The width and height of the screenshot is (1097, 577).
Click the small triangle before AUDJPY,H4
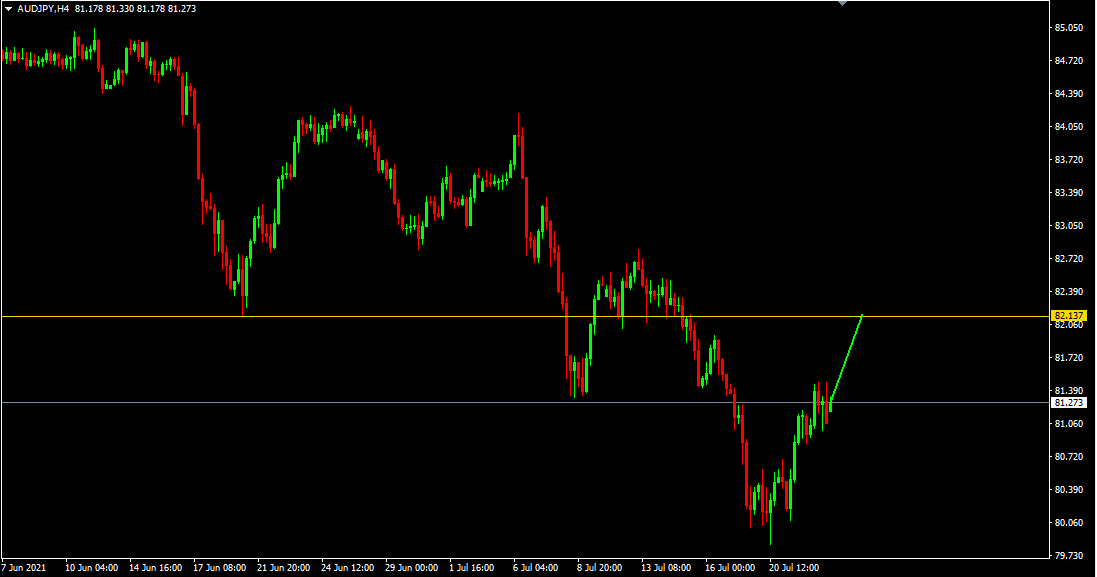[8, 9]
